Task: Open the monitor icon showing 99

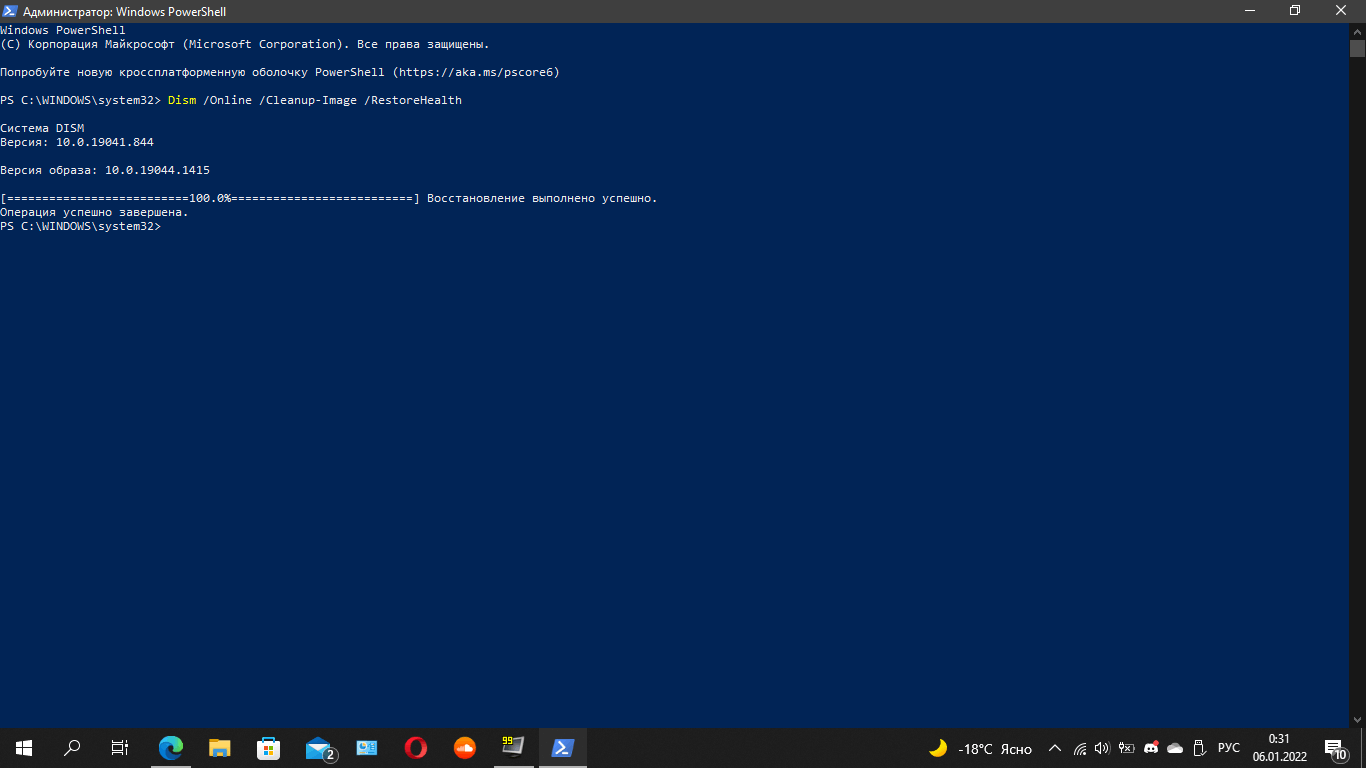Action: click(x=513, y=747)
